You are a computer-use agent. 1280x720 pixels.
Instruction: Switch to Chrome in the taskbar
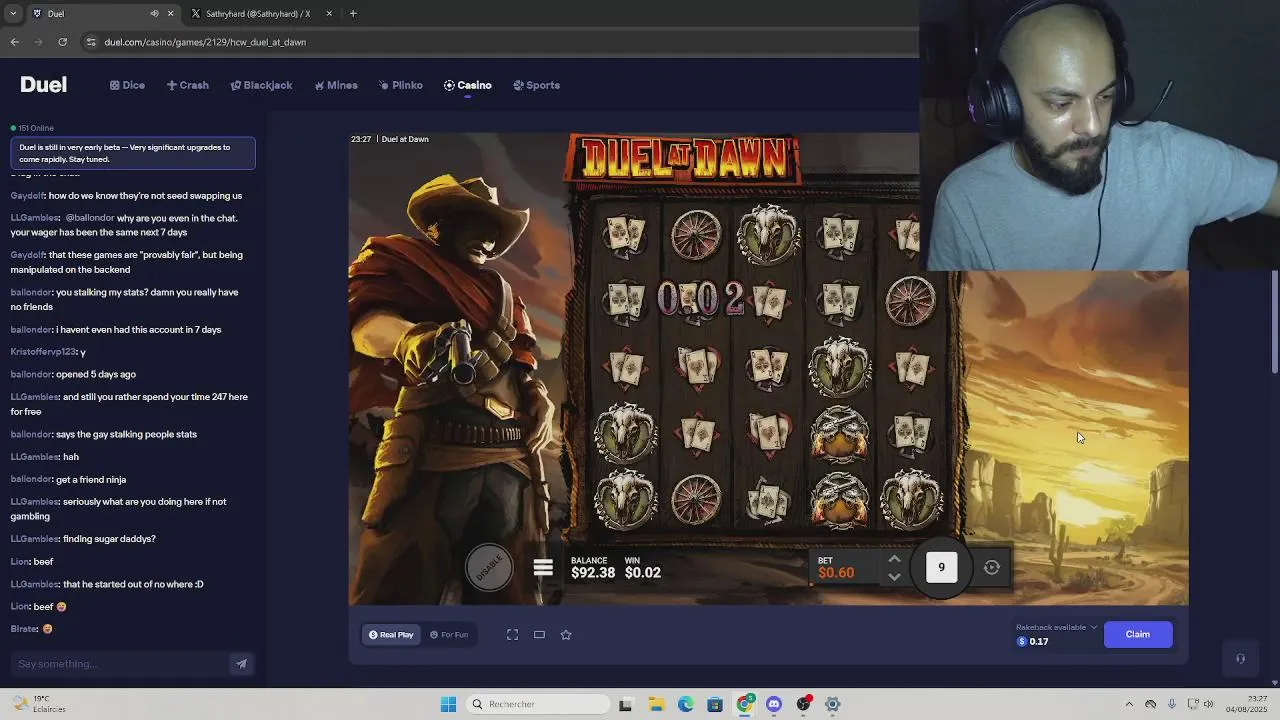click(x=744, y=704)
